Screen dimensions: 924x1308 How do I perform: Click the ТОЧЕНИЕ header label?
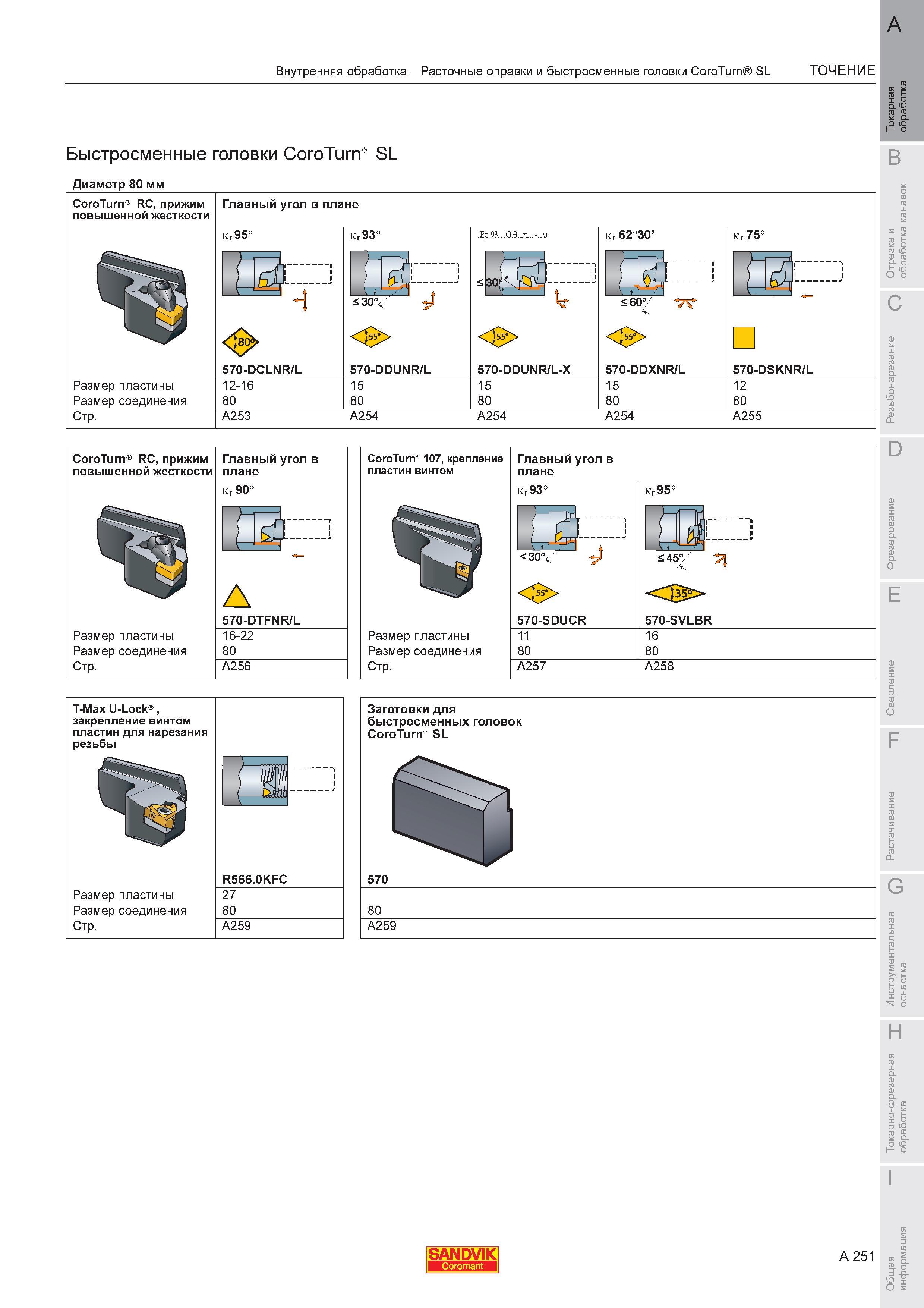coord(842,70)
